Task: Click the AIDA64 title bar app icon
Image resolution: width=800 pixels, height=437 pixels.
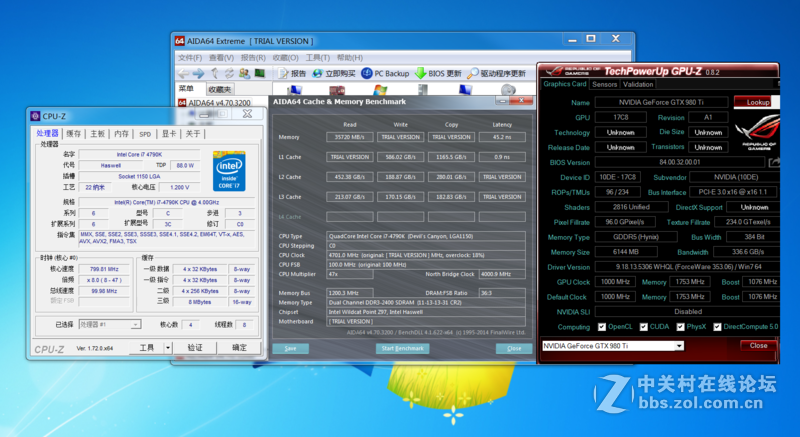Action: 180,41
